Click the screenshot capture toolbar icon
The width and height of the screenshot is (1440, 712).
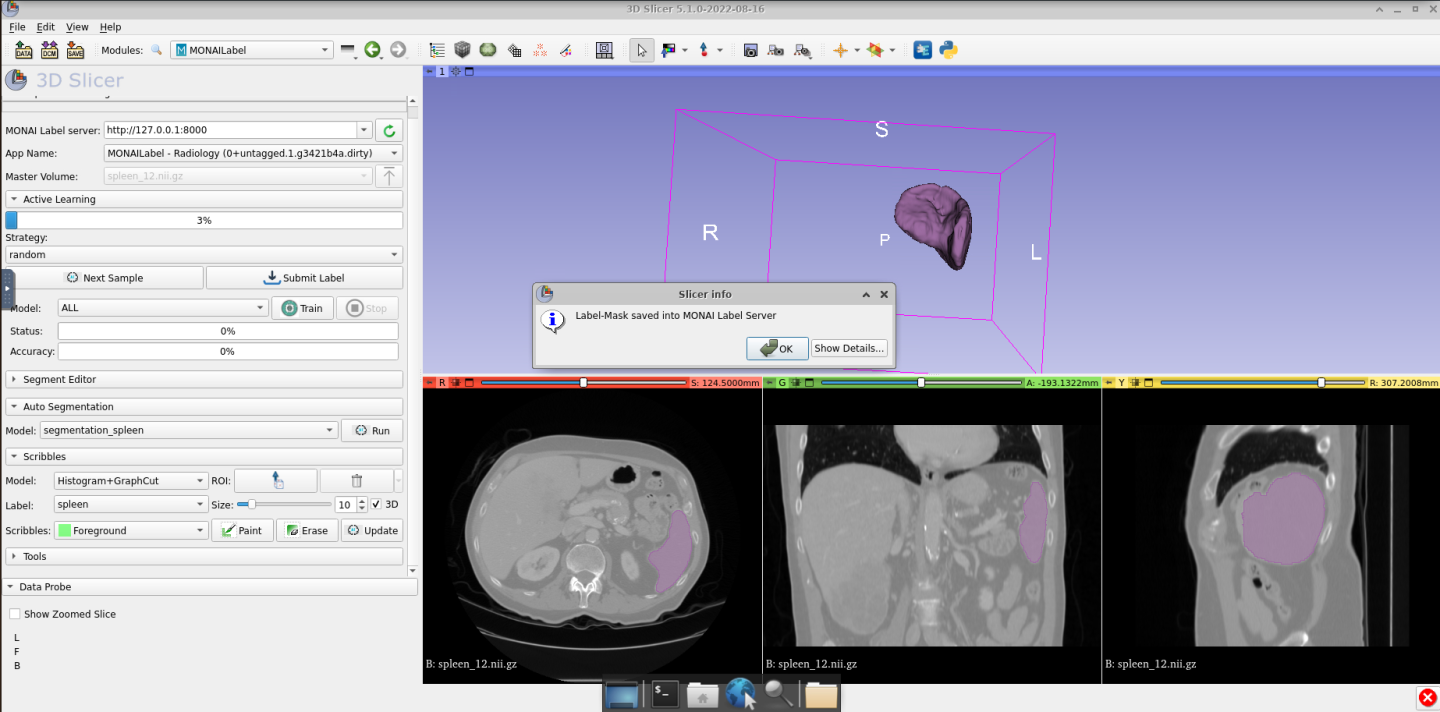750,50
